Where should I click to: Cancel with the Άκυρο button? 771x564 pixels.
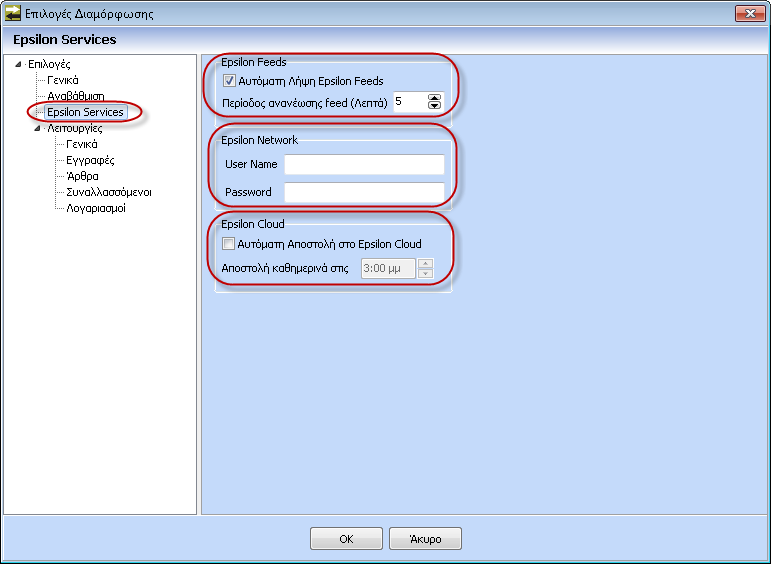(x=425, y=539)
